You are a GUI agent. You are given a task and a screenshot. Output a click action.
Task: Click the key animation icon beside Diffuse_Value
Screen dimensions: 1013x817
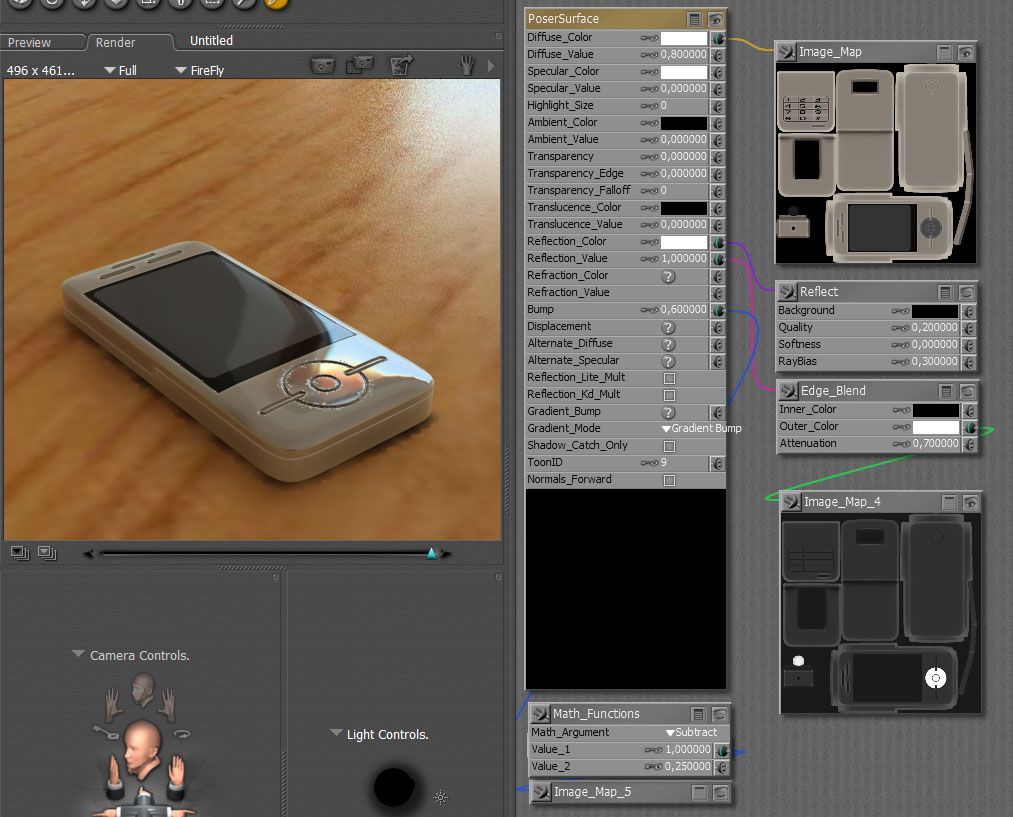[650, 55]
